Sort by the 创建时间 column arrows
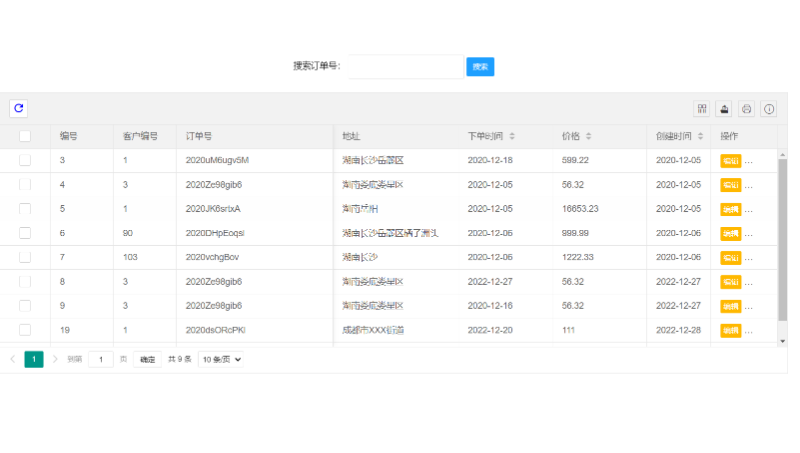Viewport: 800px width, 453px height. pos(700,136)
